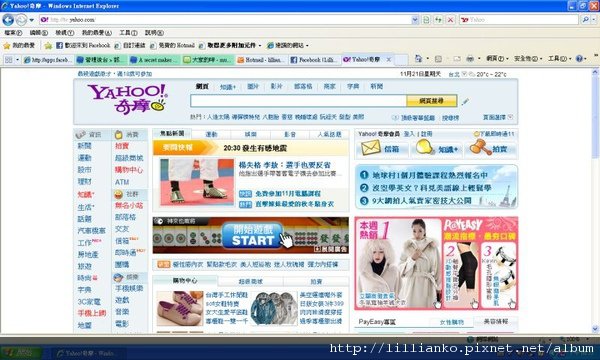Click the scrollbar up arrow

(x=595, y=72)
